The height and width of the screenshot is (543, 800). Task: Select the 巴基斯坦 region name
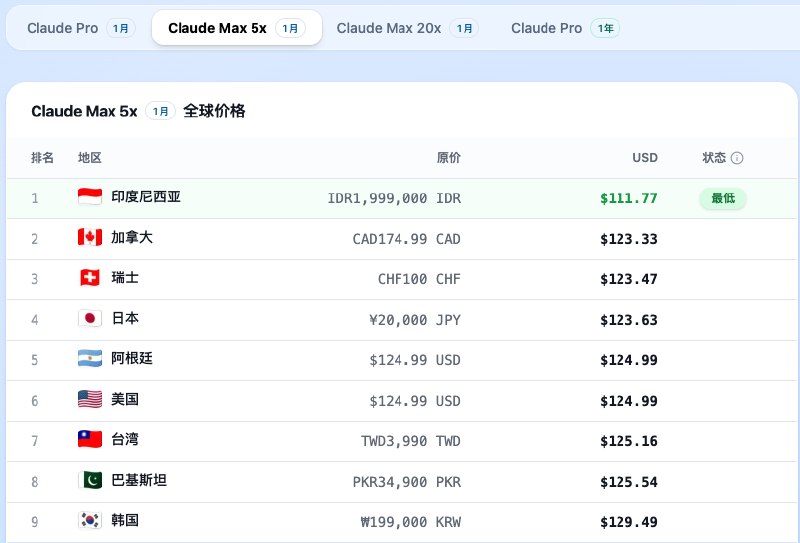[139, 480]
